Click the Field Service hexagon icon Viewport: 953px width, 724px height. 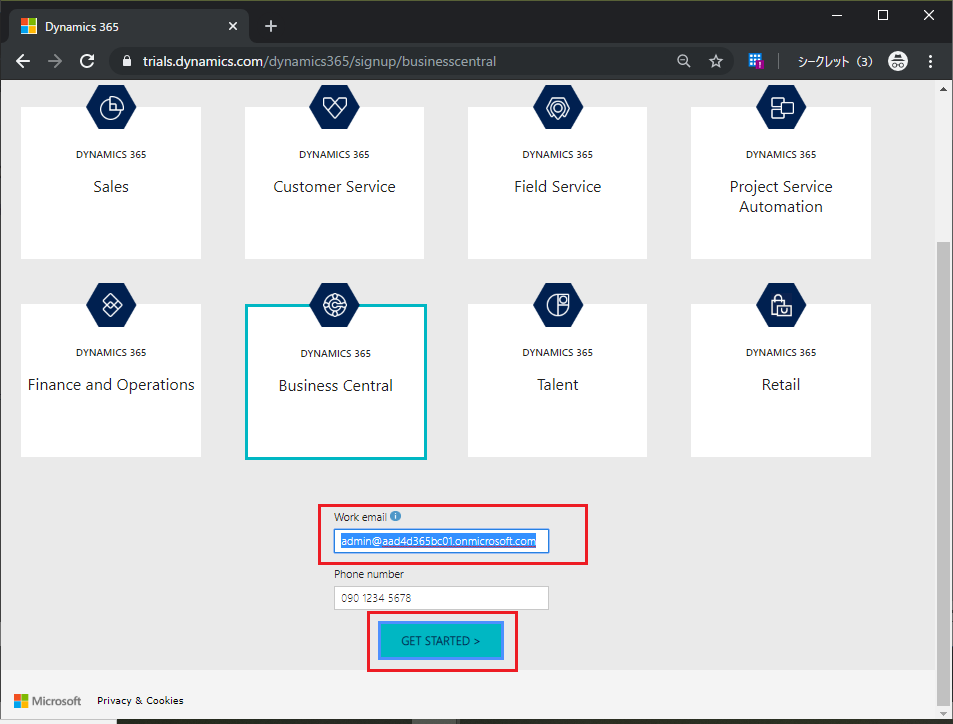pyautogui.click(x=558, y=107)
